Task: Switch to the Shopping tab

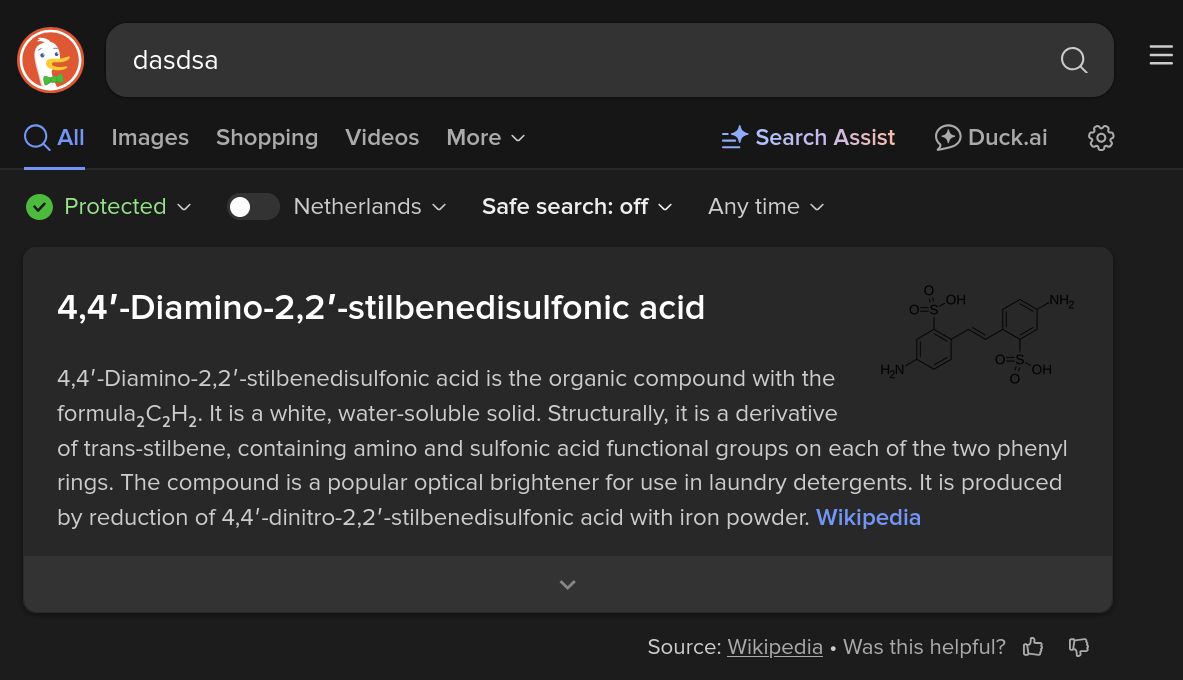Action: click(267, 138)
